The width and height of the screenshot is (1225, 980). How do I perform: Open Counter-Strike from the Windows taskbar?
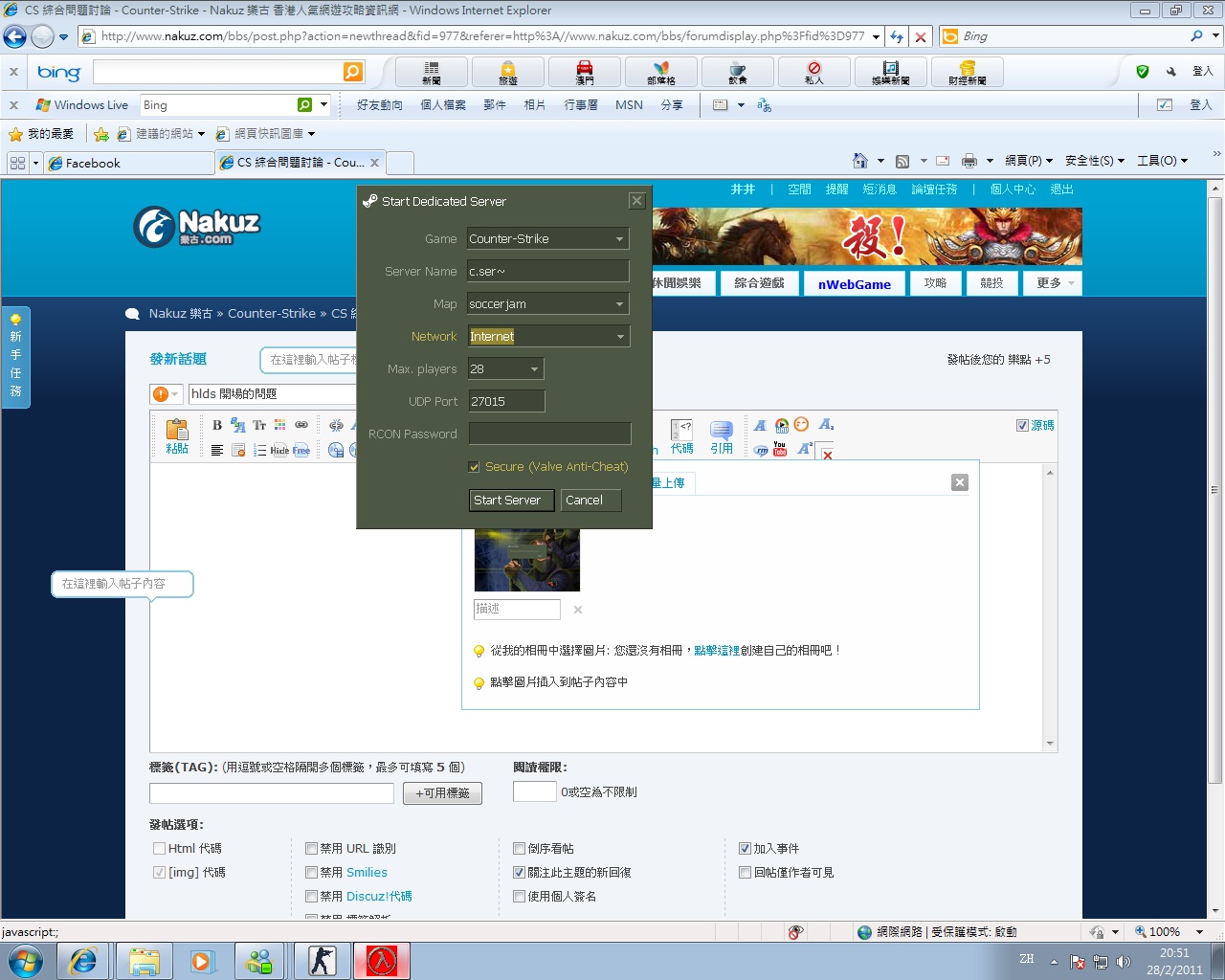(x=322, y=960)
